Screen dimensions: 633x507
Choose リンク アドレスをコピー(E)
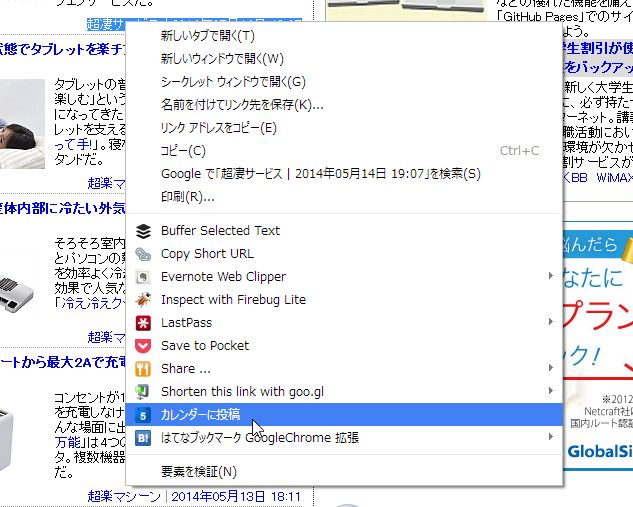tap(344, 128)
